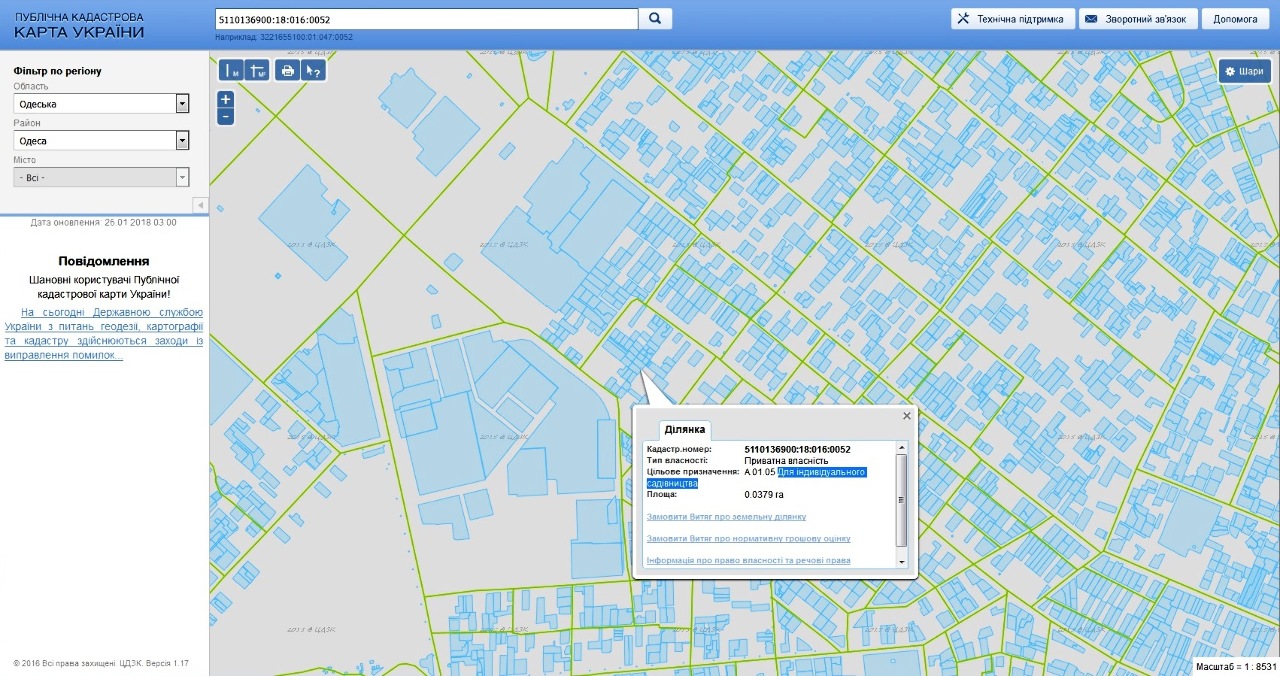Focus the cadastral number search field

(426, 19)
